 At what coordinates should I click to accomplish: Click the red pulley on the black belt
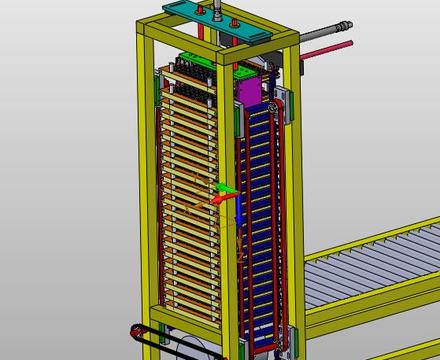[136, 332]
